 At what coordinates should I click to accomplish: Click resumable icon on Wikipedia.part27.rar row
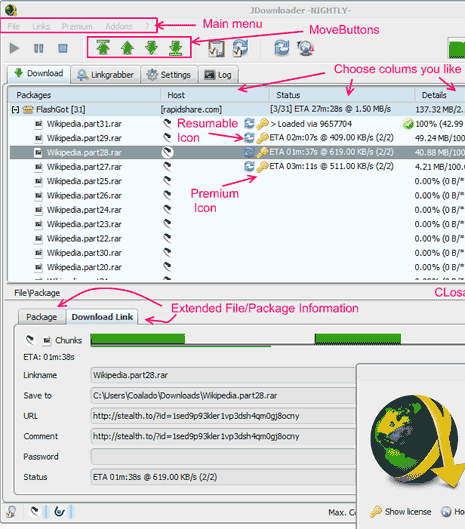coord(249,166)
